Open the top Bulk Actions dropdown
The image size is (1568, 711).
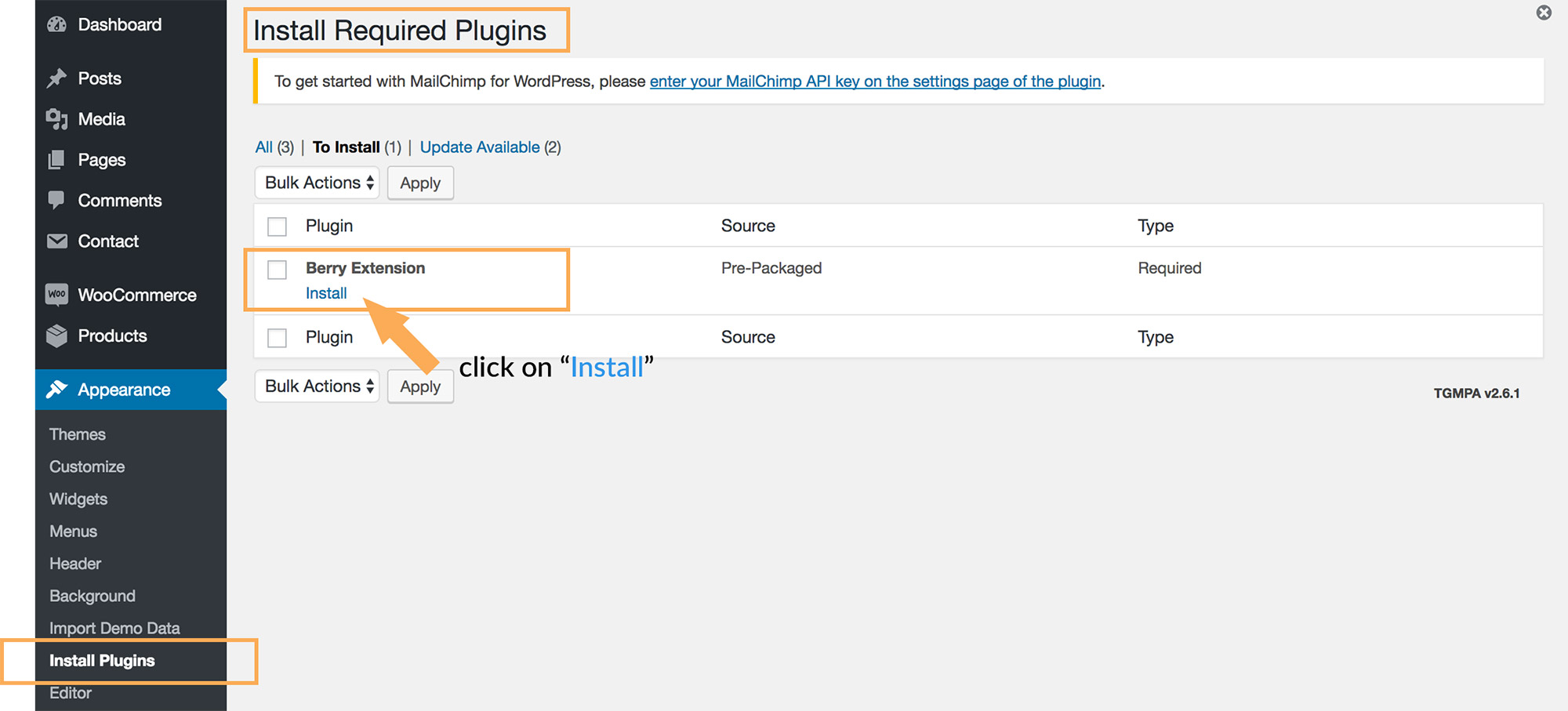click(318, 183)
